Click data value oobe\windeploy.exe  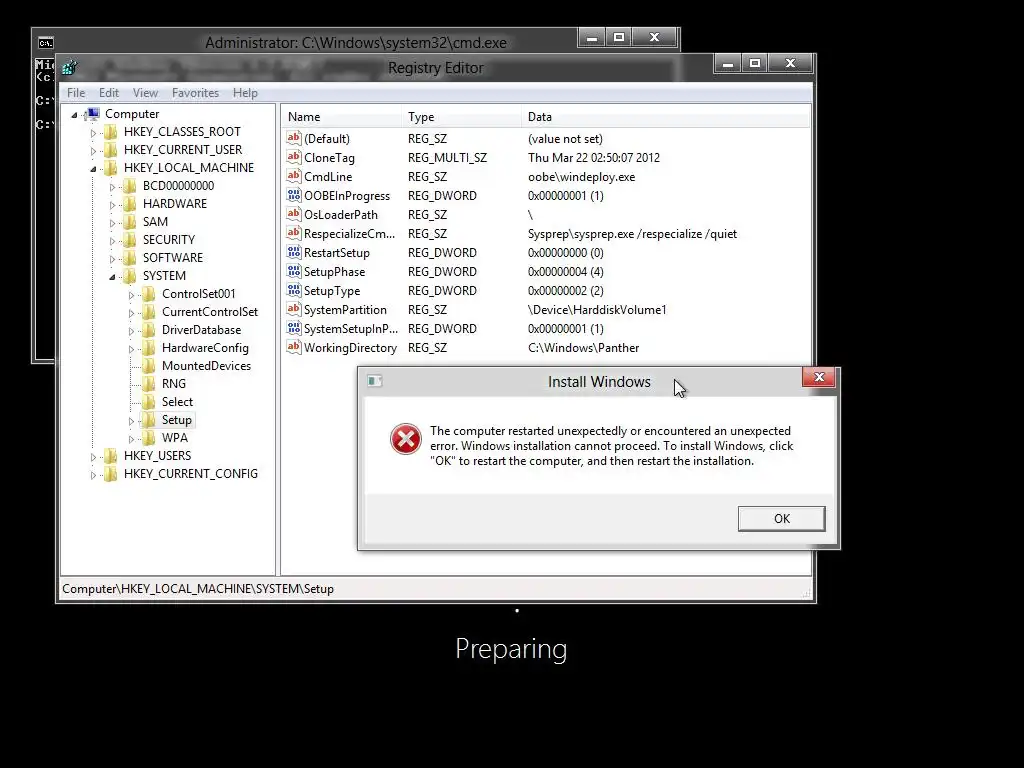(x=581, y=177)
